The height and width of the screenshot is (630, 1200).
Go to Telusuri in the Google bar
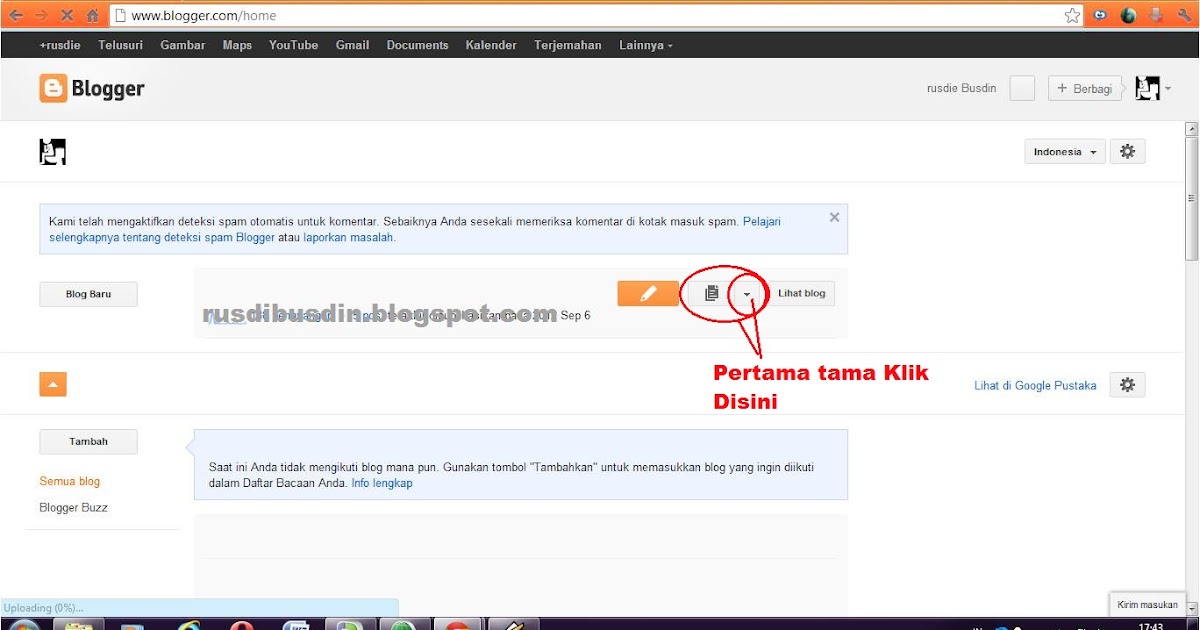(x=121, y=45)
